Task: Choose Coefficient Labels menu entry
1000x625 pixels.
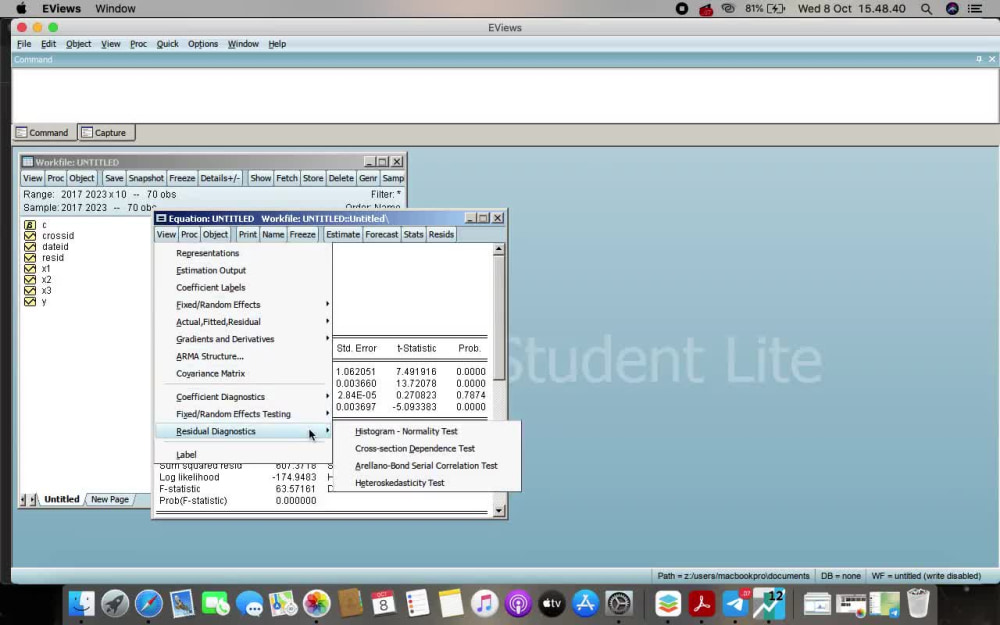Action: coord(210,288)
